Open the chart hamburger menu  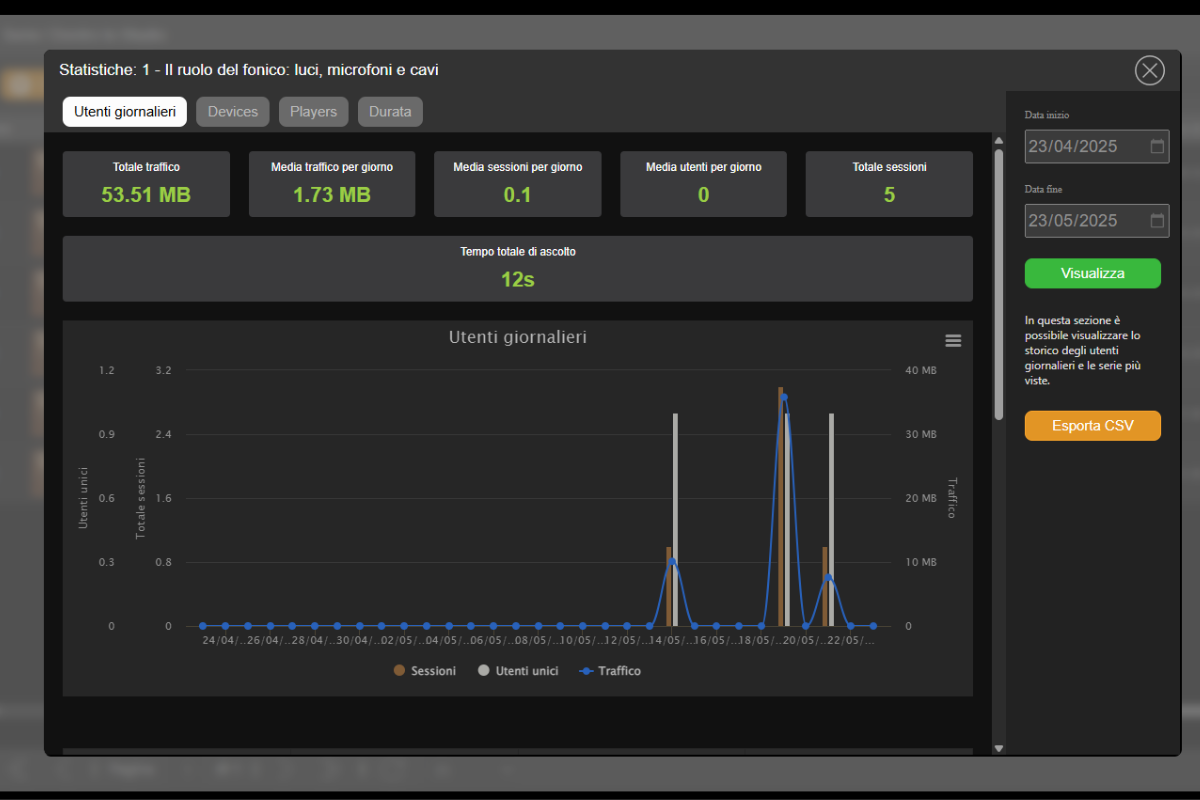953,341
